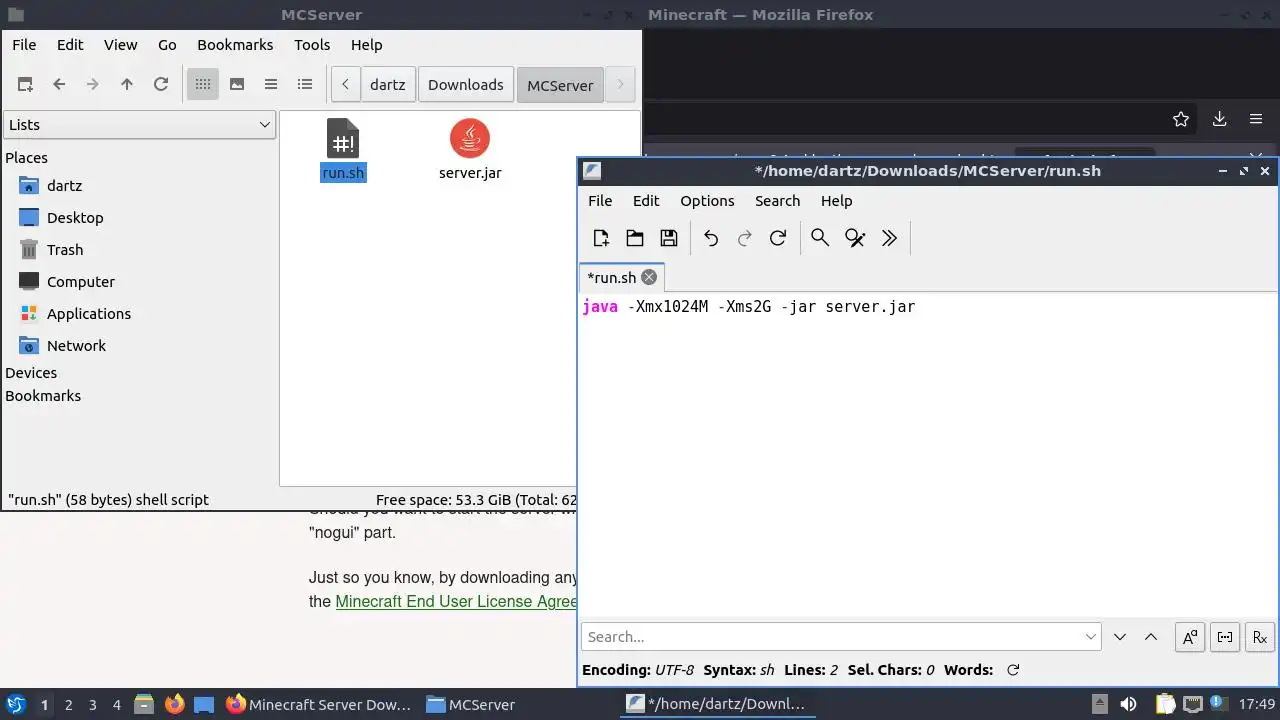This screenshot has height=720, width=1280.
Task: Open Minecraft End User License Agreement link
Action: click(456, 602)
